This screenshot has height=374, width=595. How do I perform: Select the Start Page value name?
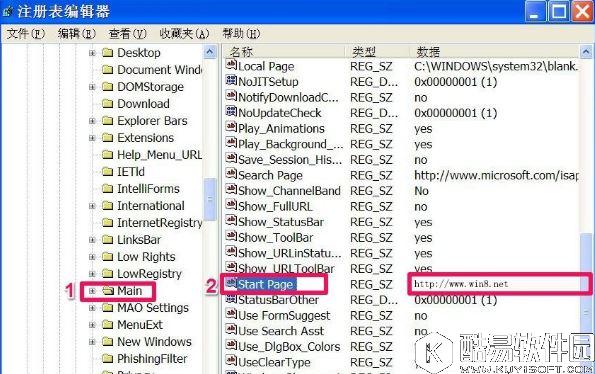point(265,284)
